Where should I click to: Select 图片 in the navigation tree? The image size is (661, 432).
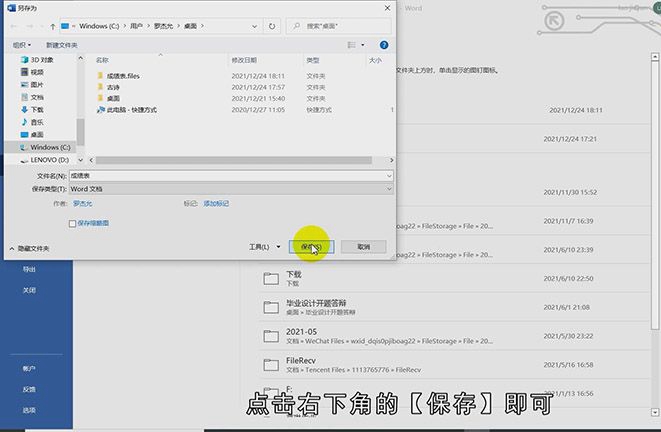click(32, 85)
